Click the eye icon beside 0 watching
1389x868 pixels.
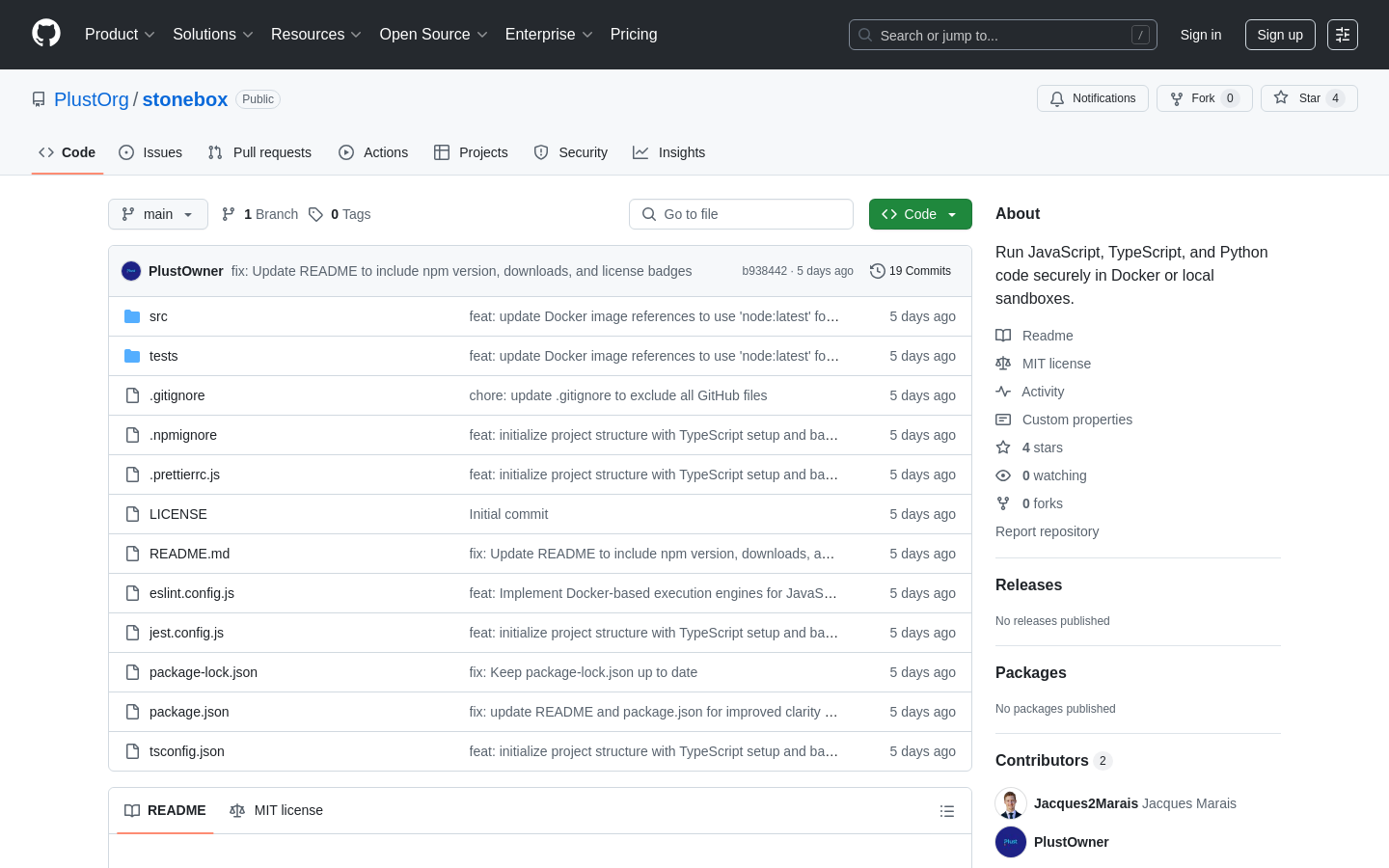coord(1003,475)
